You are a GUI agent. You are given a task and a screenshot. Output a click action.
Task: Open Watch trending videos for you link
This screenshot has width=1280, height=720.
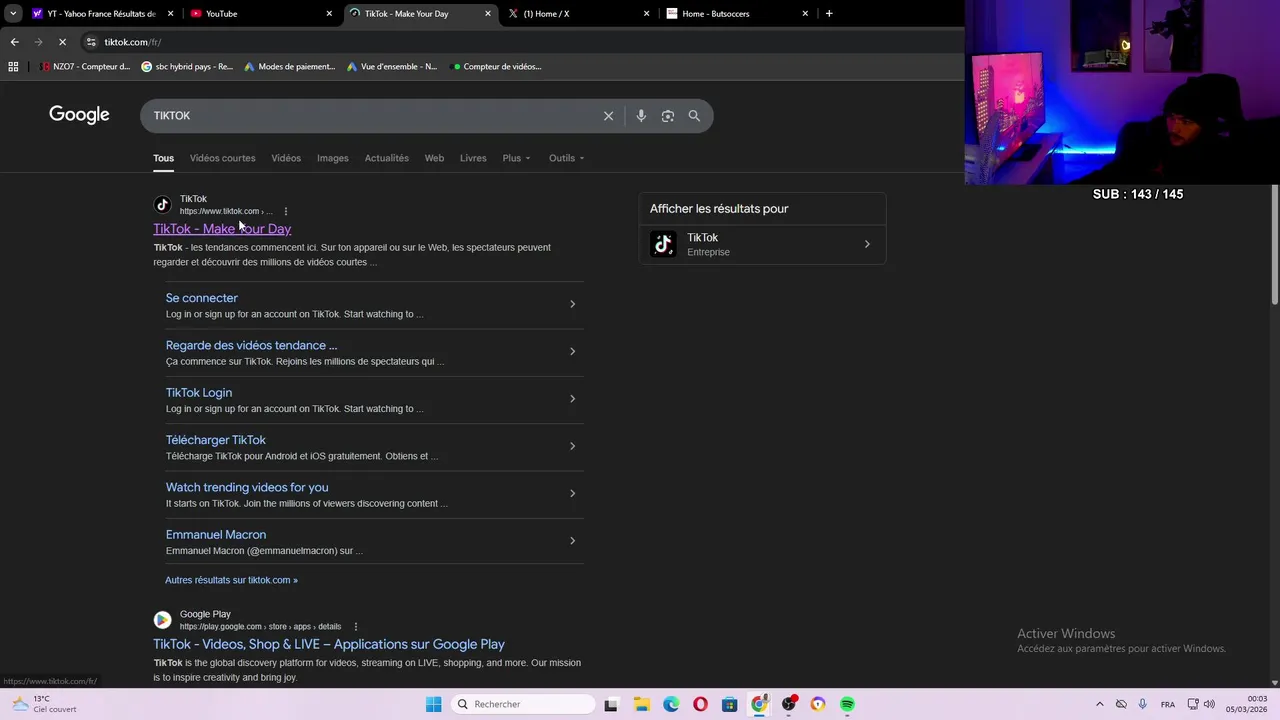point(247,487)
